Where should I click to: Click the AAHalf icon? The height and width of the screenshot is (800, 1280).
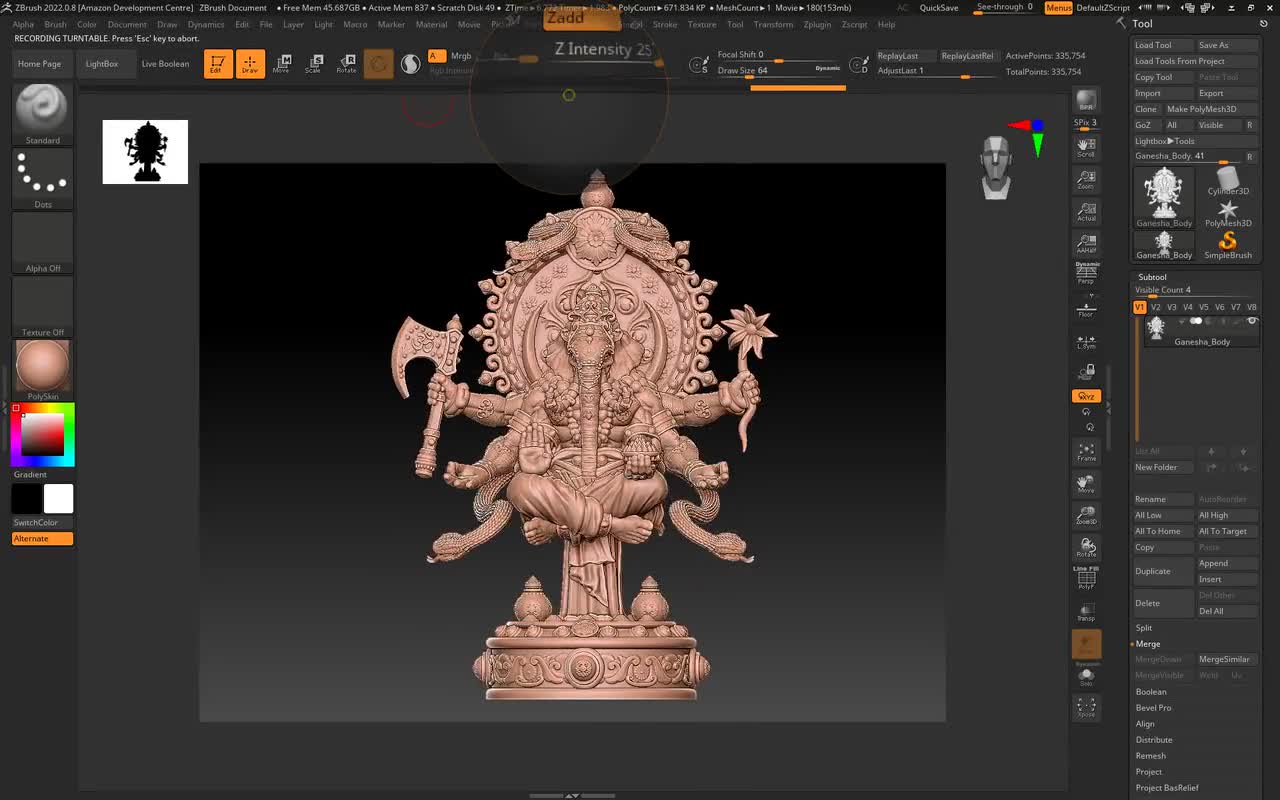click(1086, 243)
